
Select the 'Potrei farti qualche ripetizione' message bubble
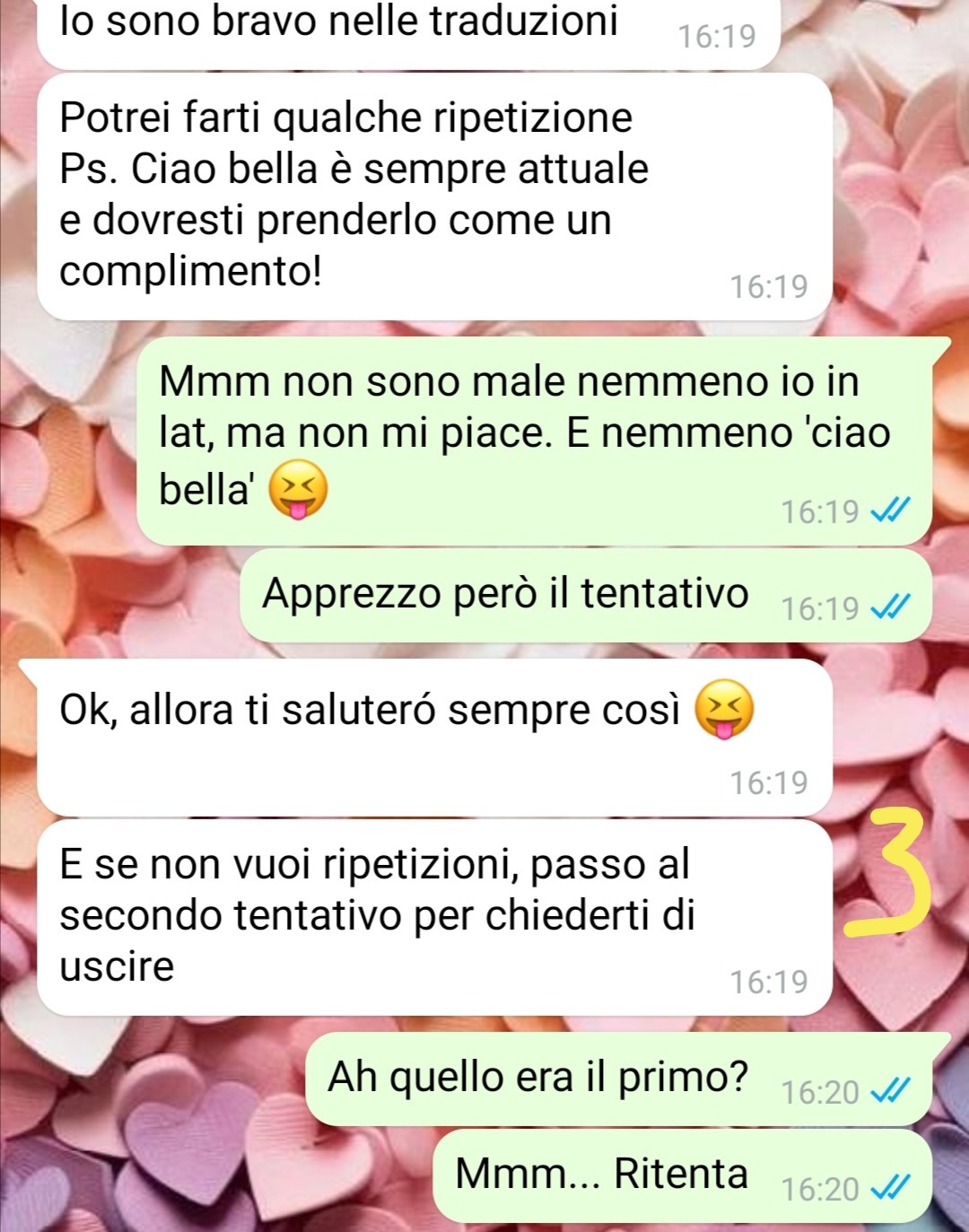[435, 197]
